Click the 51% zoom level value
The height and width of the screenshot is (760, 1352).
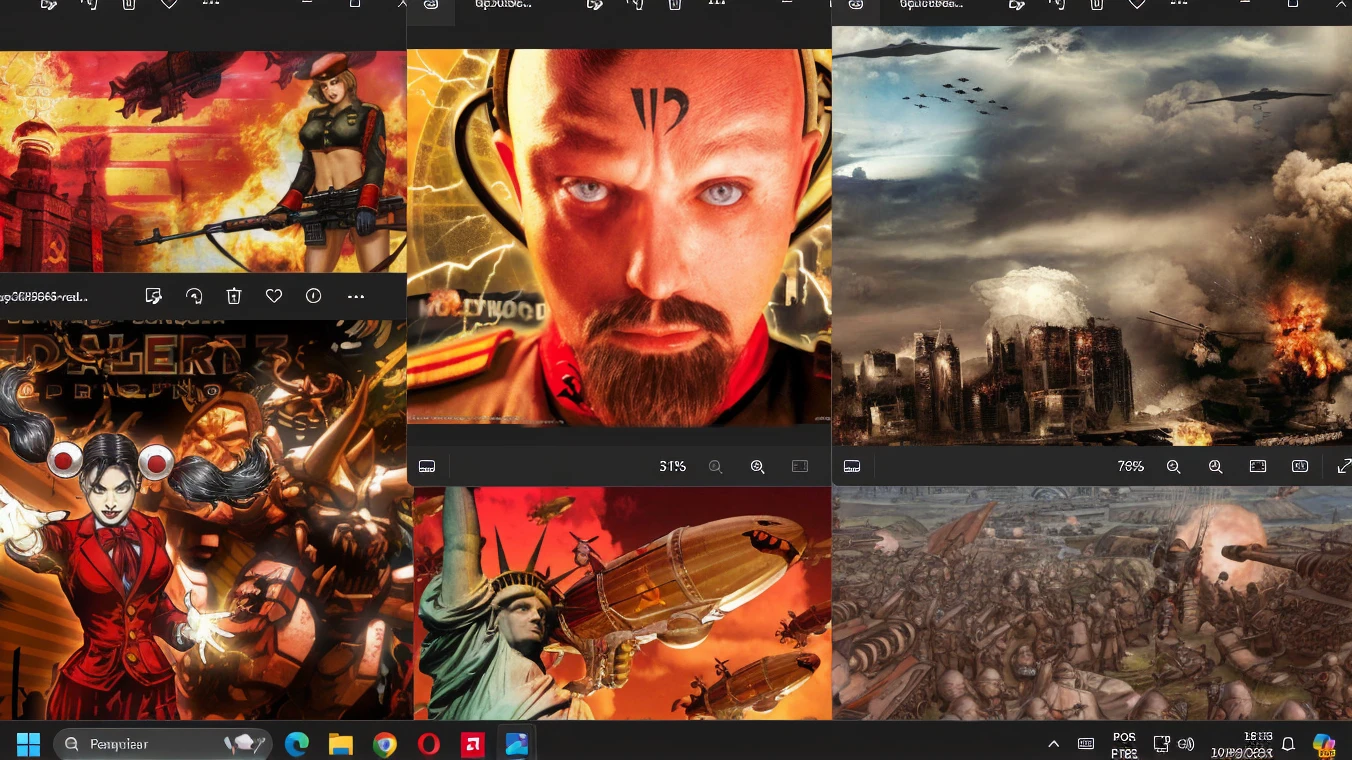pos(672,466)
